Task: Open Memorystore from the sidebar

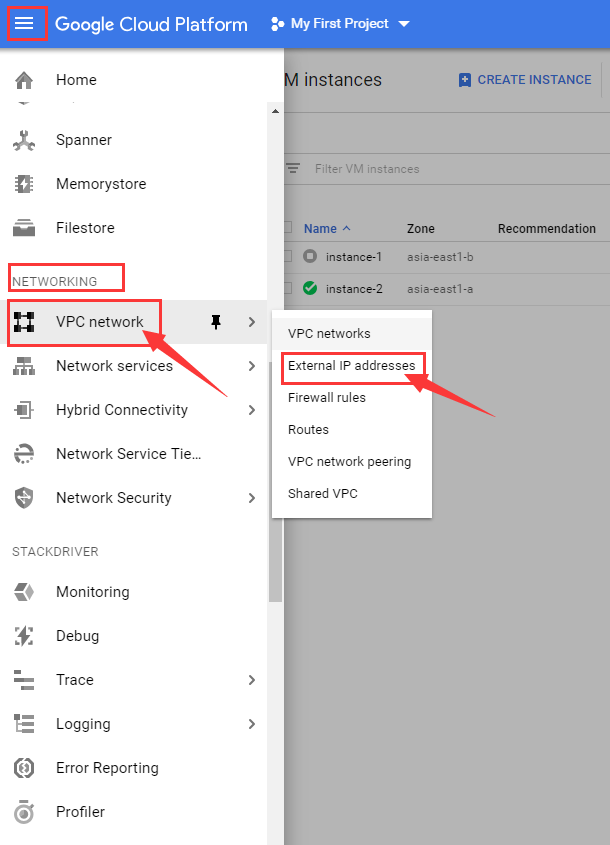Action: [101, 184]
